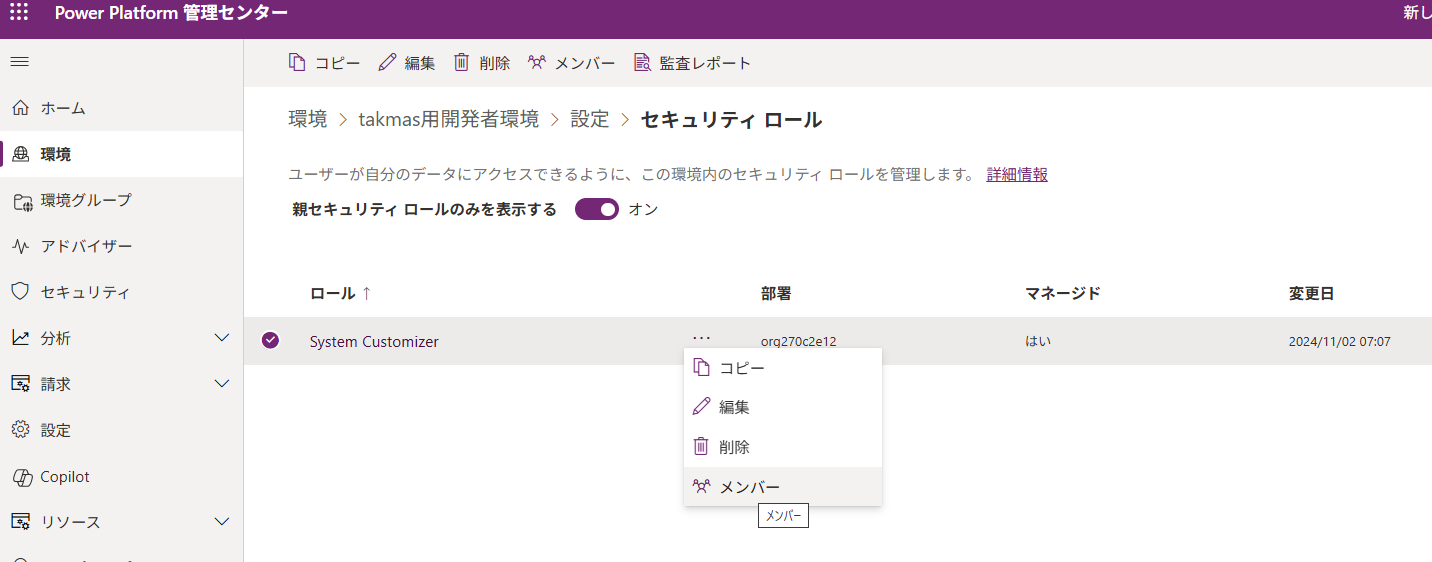1432x562 pixels.
Task: Click the Edit pencil icon in the toolbar
Action: [x=388, y=62]
